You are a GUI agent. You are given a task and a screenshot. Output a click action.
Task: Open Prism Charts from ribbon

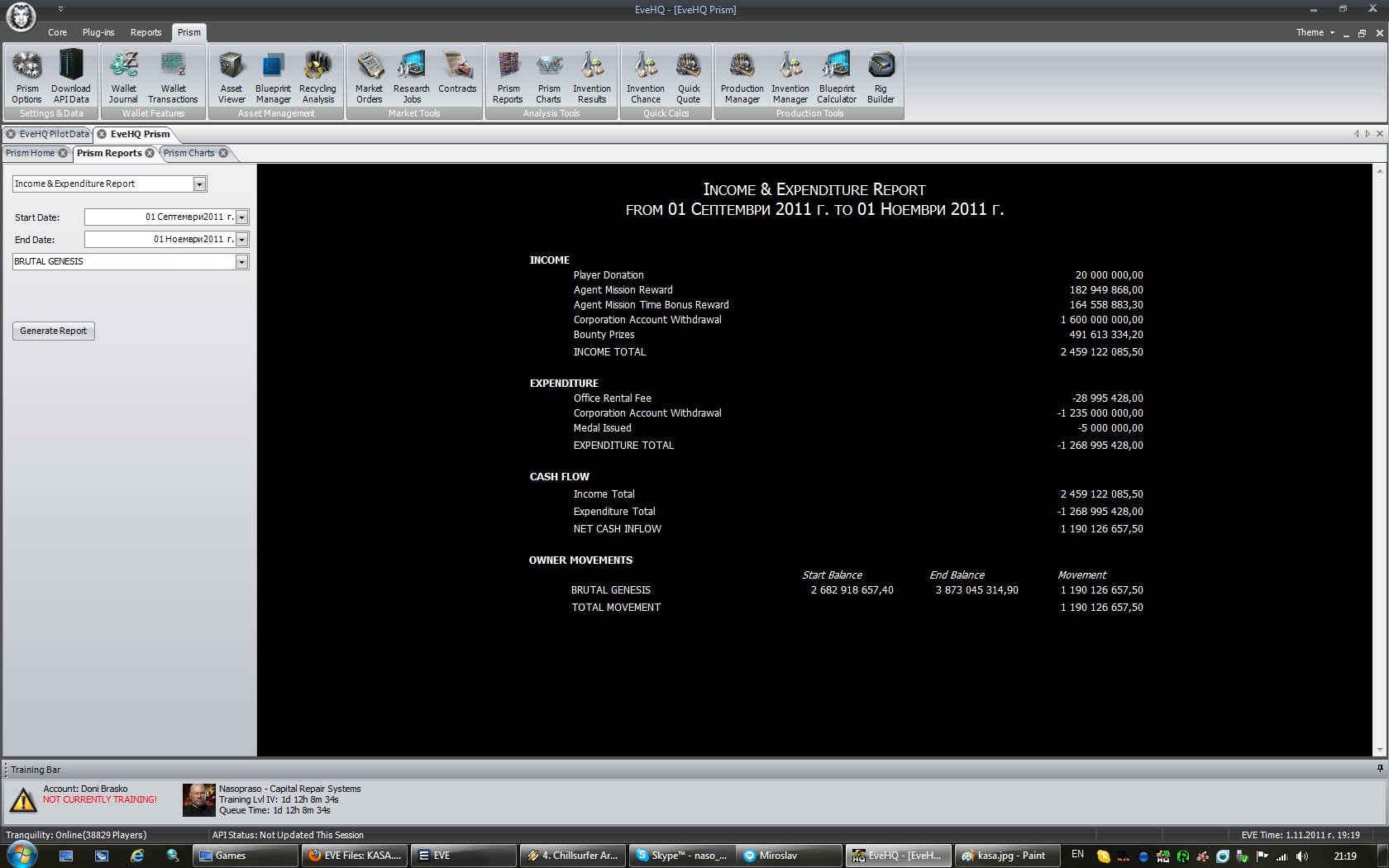(549, 76)
